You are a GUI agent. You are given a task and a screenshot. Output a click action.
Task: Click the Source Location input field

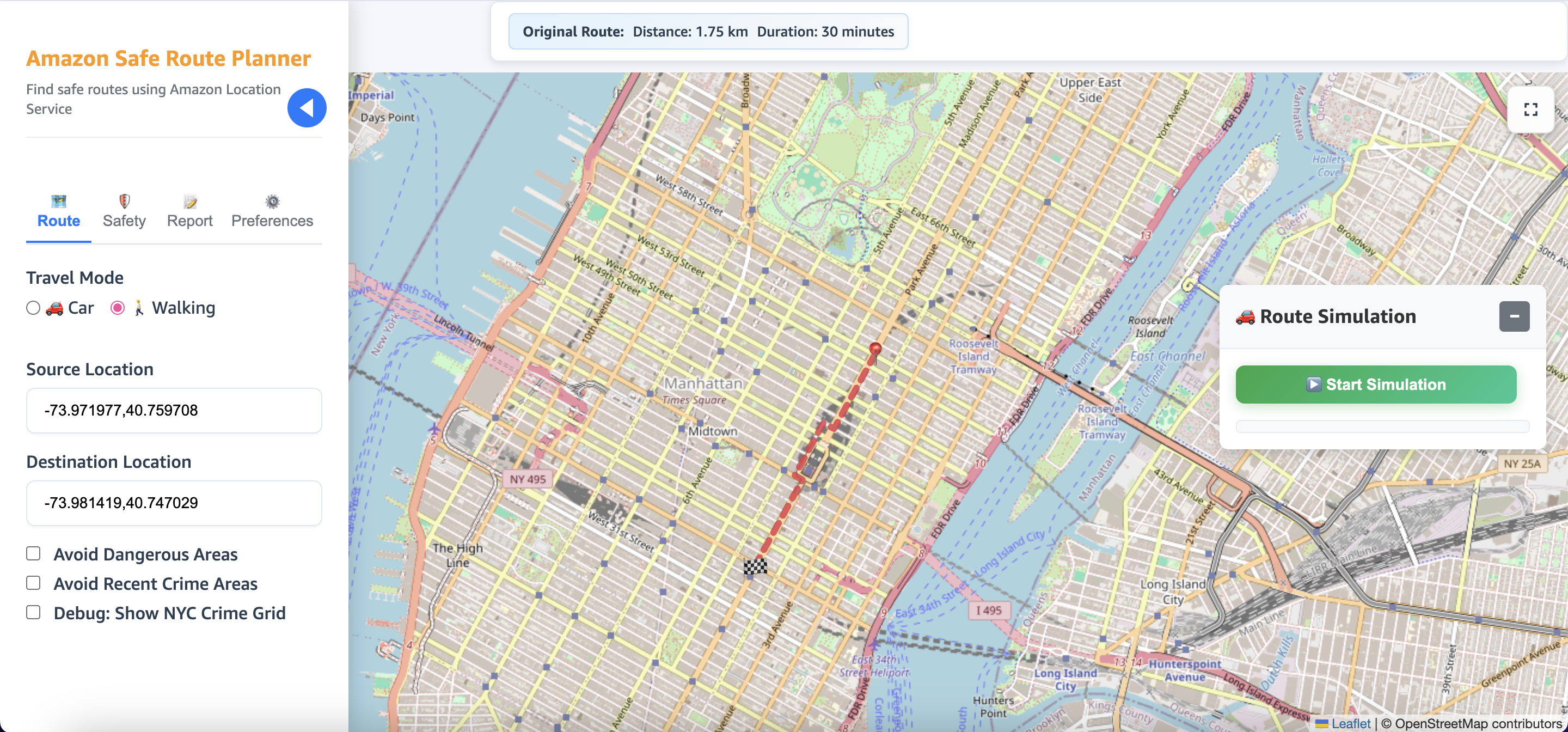(174, 411)
